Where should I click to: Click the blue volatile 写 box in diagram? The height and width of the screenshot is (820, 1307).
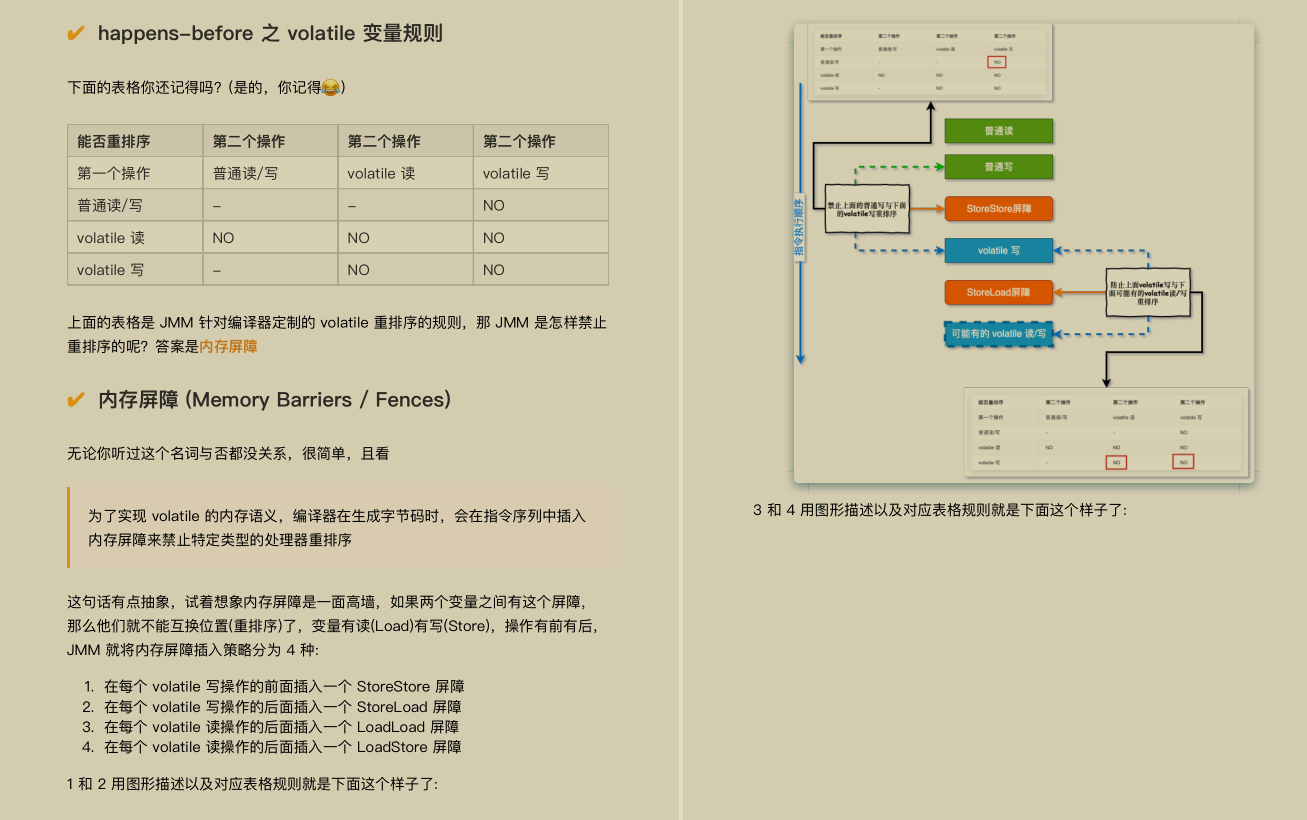[x=998, y=251]
